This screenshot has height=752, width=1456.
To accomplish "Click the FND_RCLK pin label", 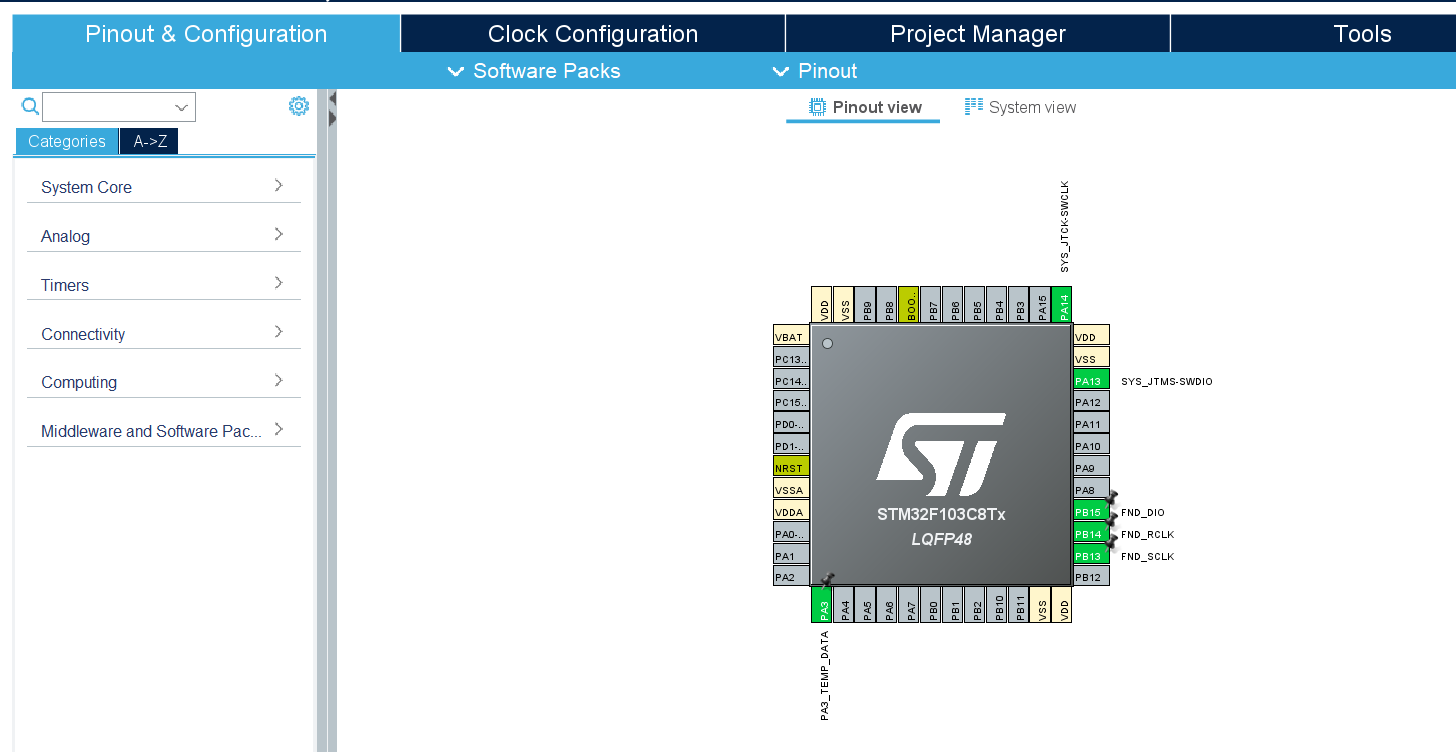I will click(1147, 535).
